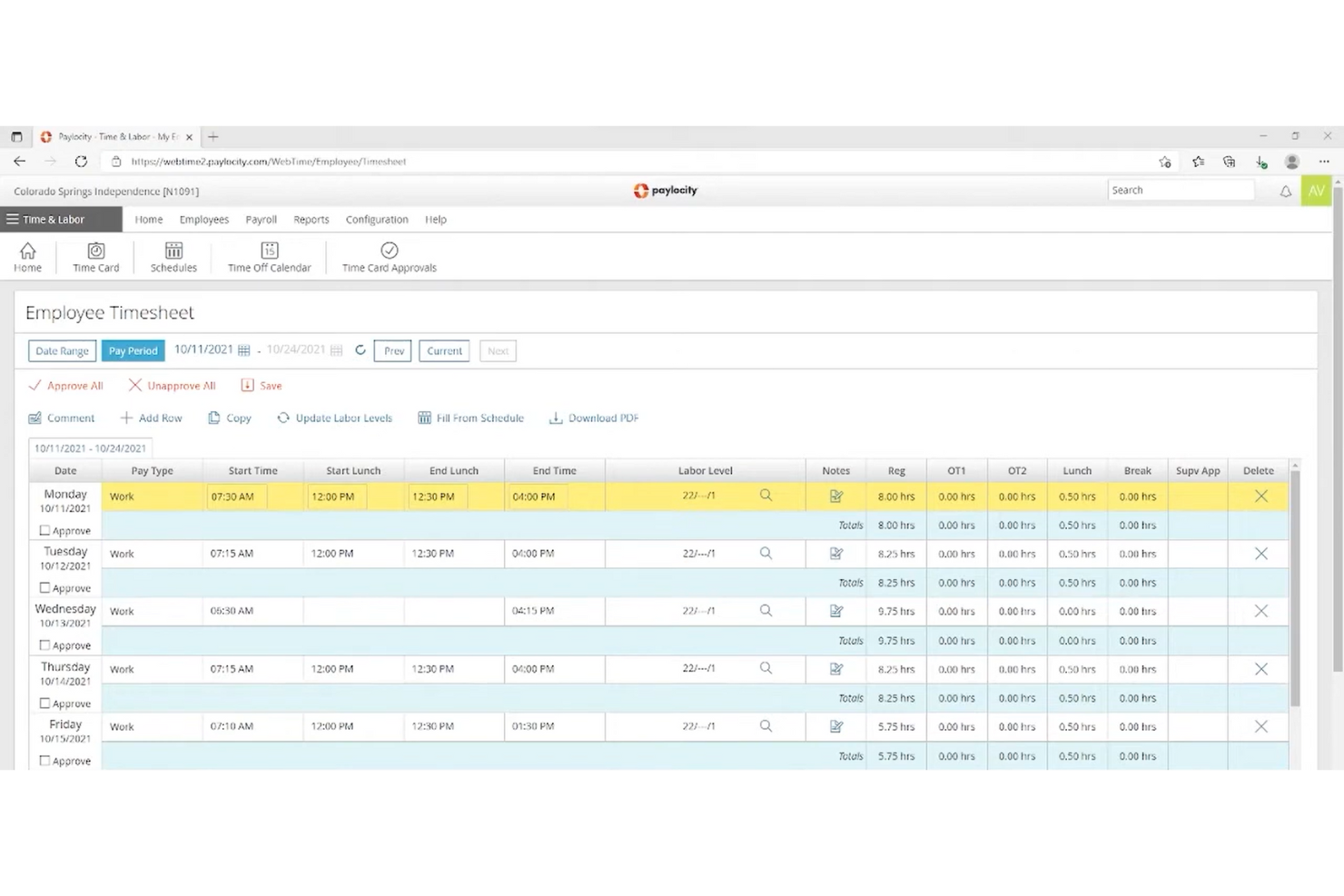
Task: Open notes for the Wednesday row
Action: click(836, 611)
